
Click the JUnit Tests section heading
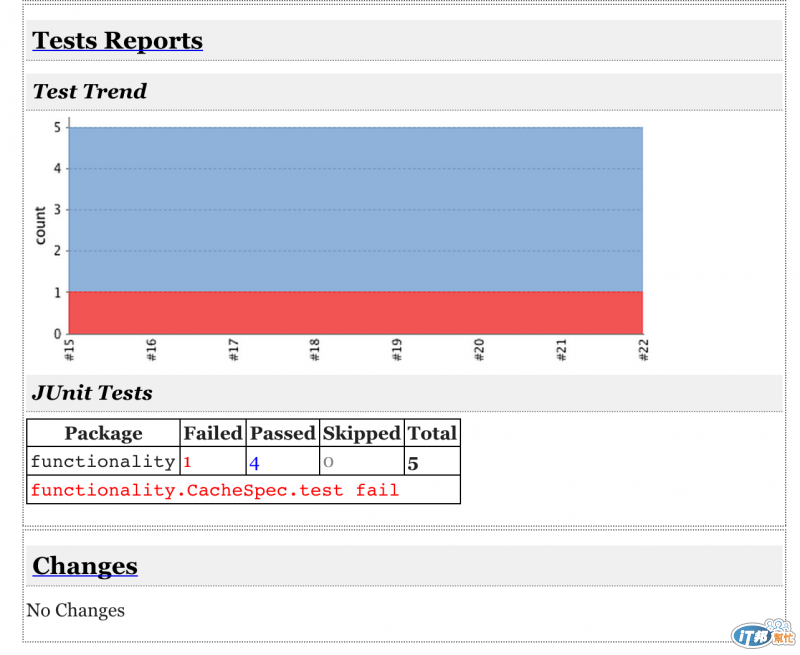pos(92,393)
